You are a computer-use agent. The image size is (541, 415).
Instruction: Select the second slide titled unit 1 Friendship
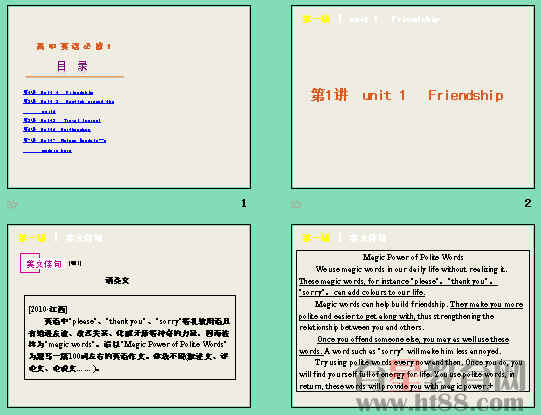point(413,97)
